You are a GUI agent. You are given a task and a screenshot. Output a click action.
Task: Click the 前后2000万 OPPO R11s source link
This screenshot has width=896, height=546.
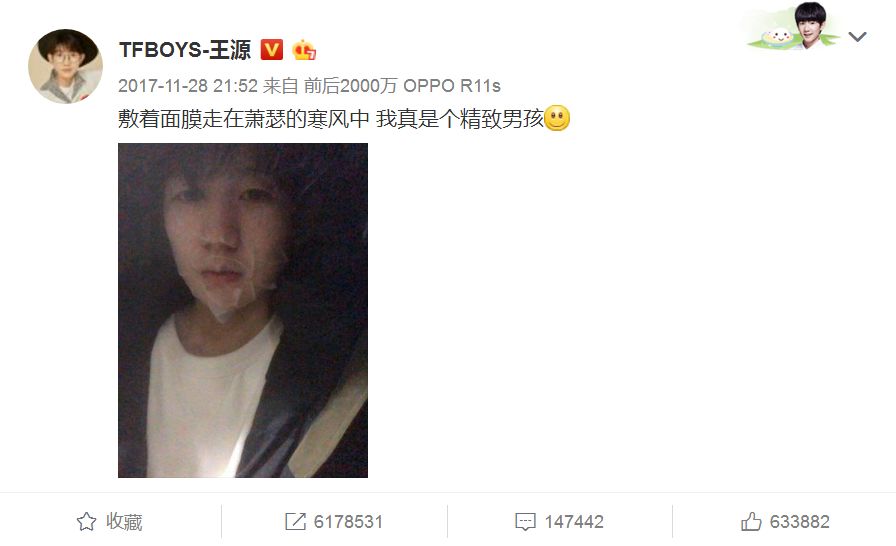(402, 86)
